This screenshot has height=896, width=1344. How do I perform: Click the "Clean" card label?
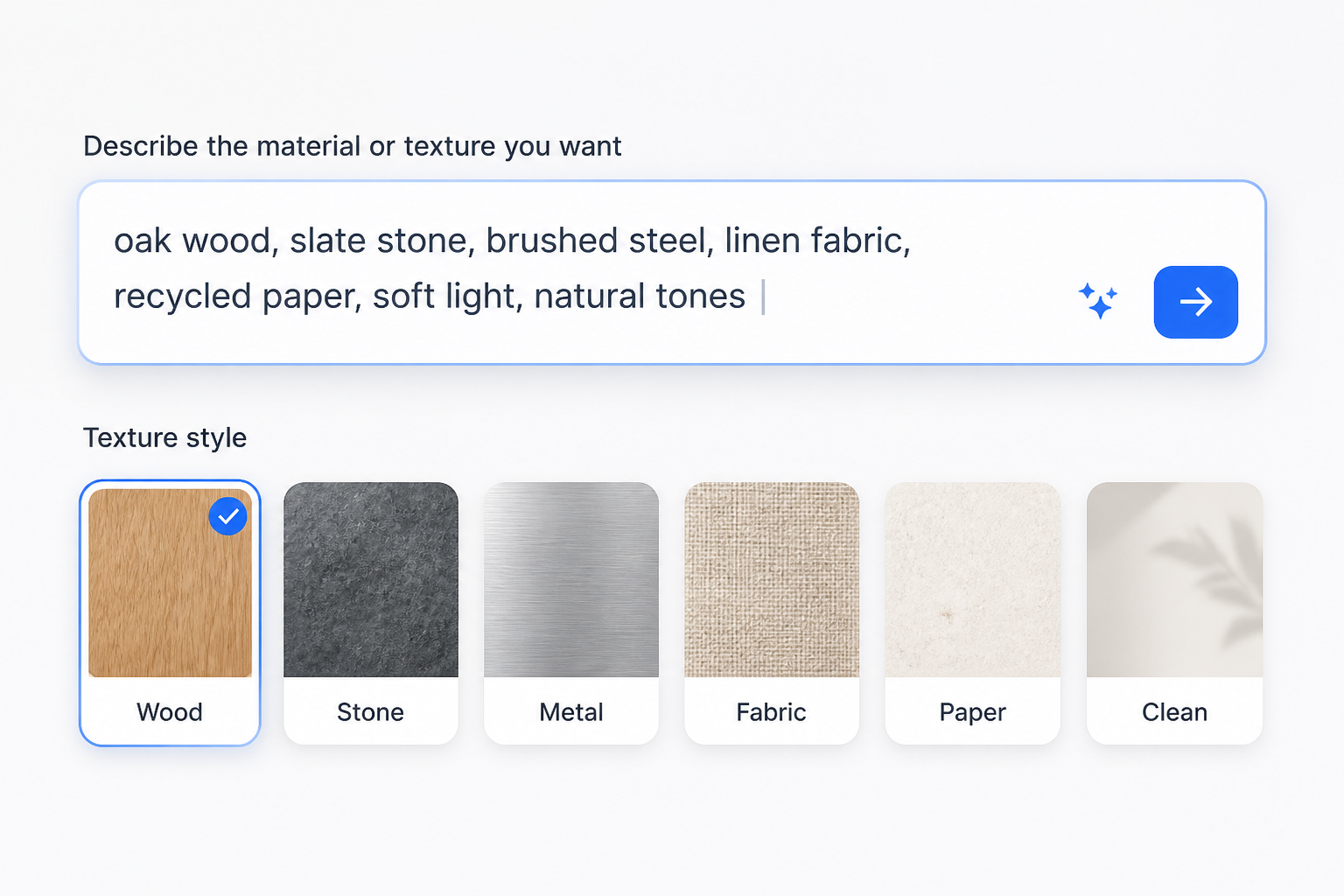coord(1174,712)
